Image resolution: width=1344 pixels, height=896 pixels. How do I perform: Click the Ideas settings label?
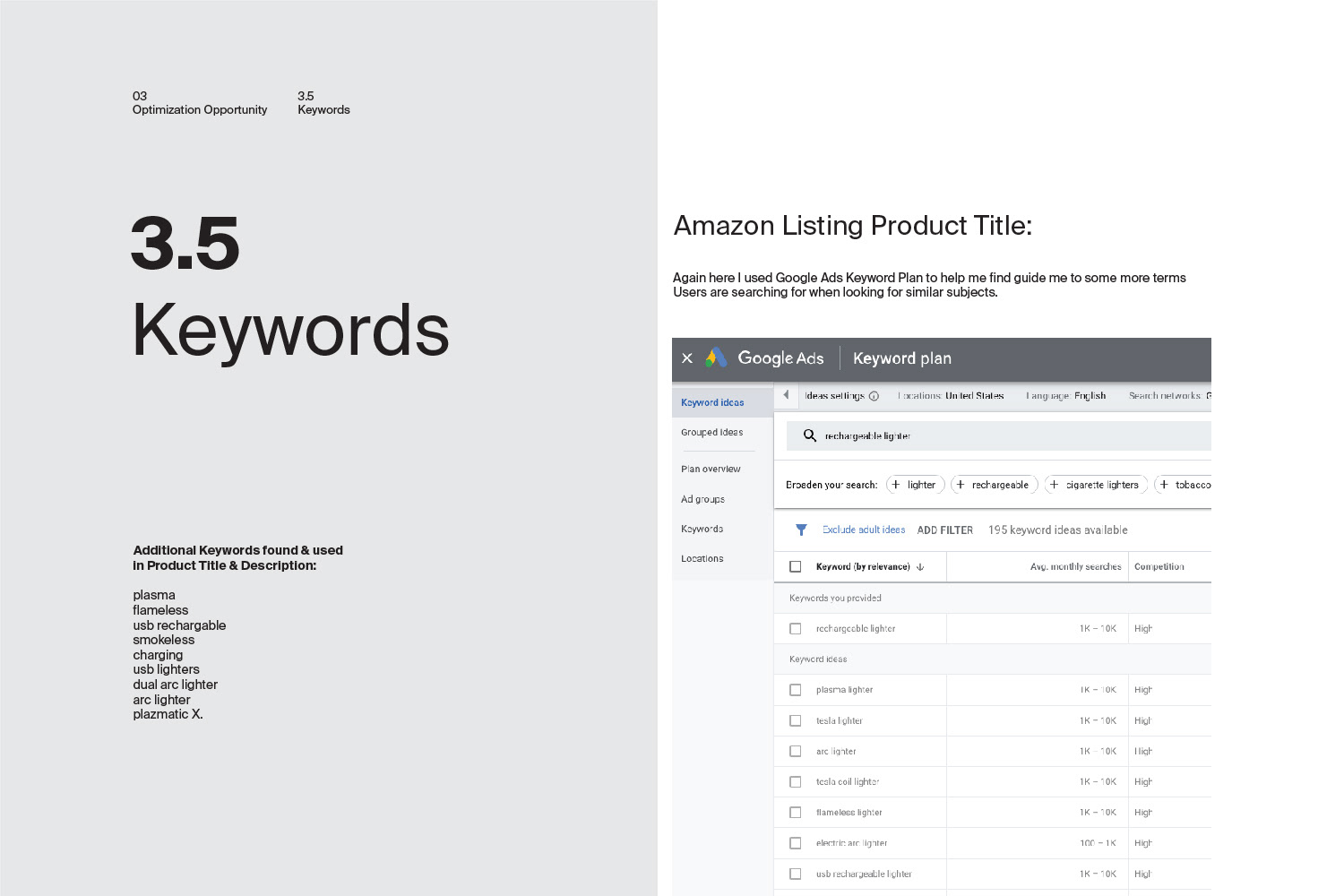click(x=834, y=396)
